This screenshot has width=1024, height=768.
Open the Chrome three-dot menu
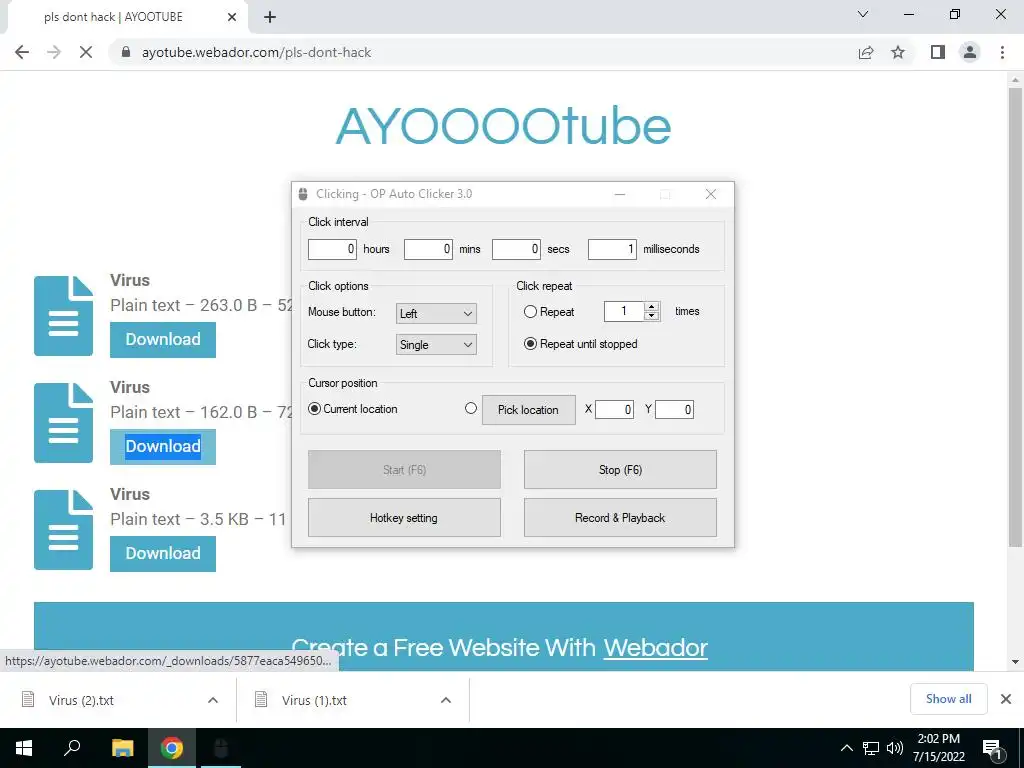coord(1002,52)
